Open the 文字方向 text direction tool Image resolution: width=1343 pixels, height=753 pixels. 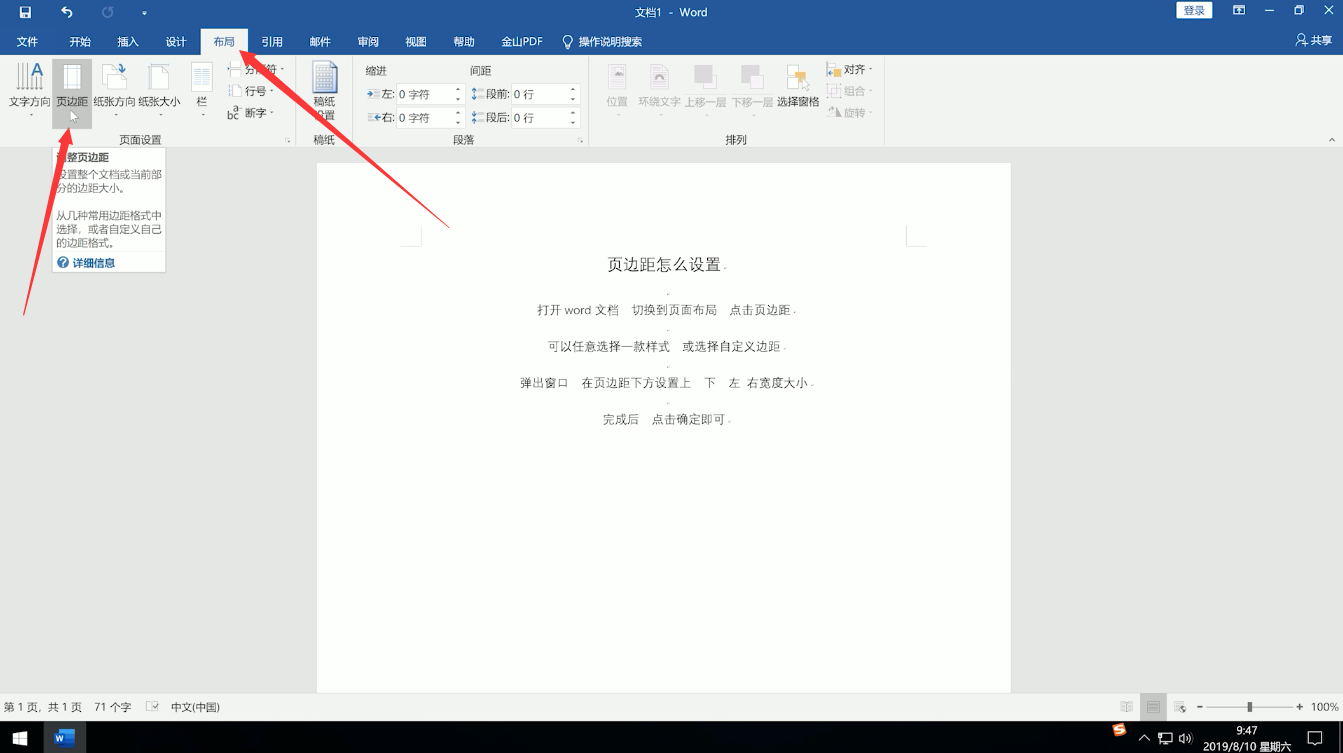[30, 90]
